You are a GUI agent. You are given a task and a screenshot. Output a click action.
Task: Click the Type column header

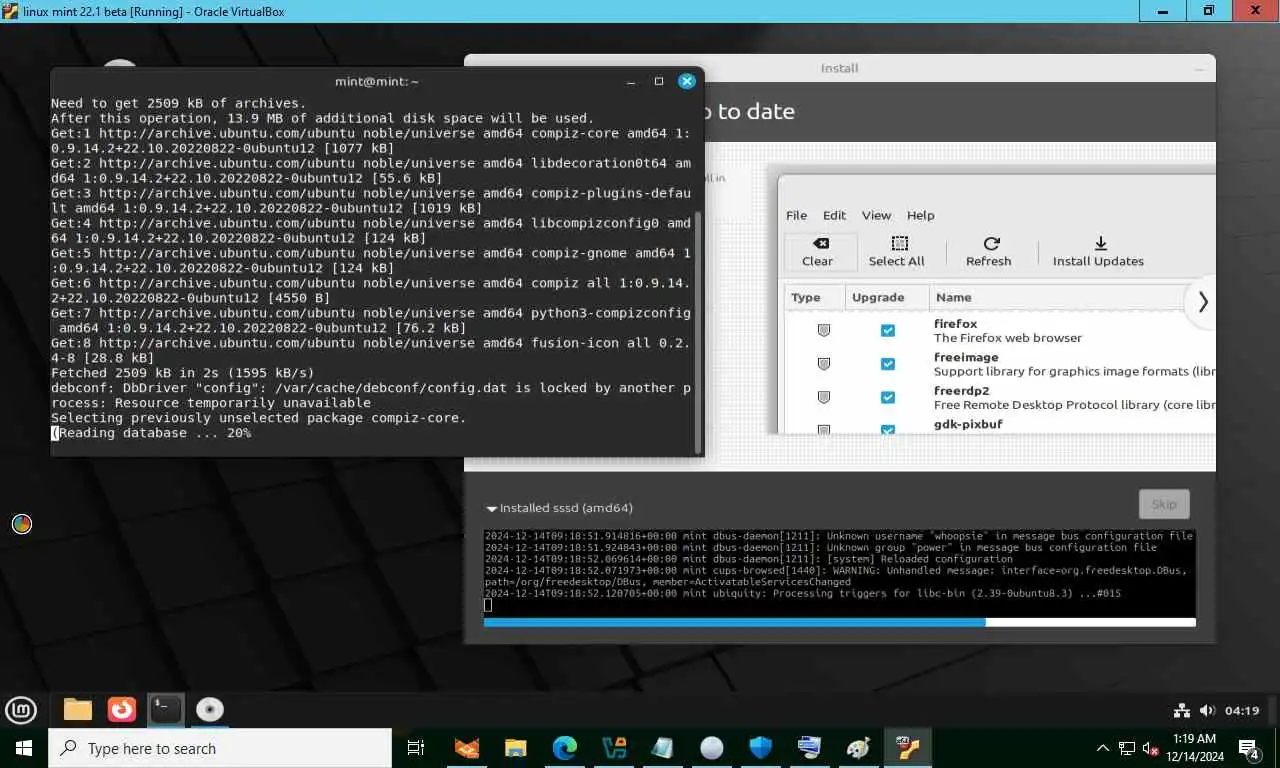(x=812, y=297)
